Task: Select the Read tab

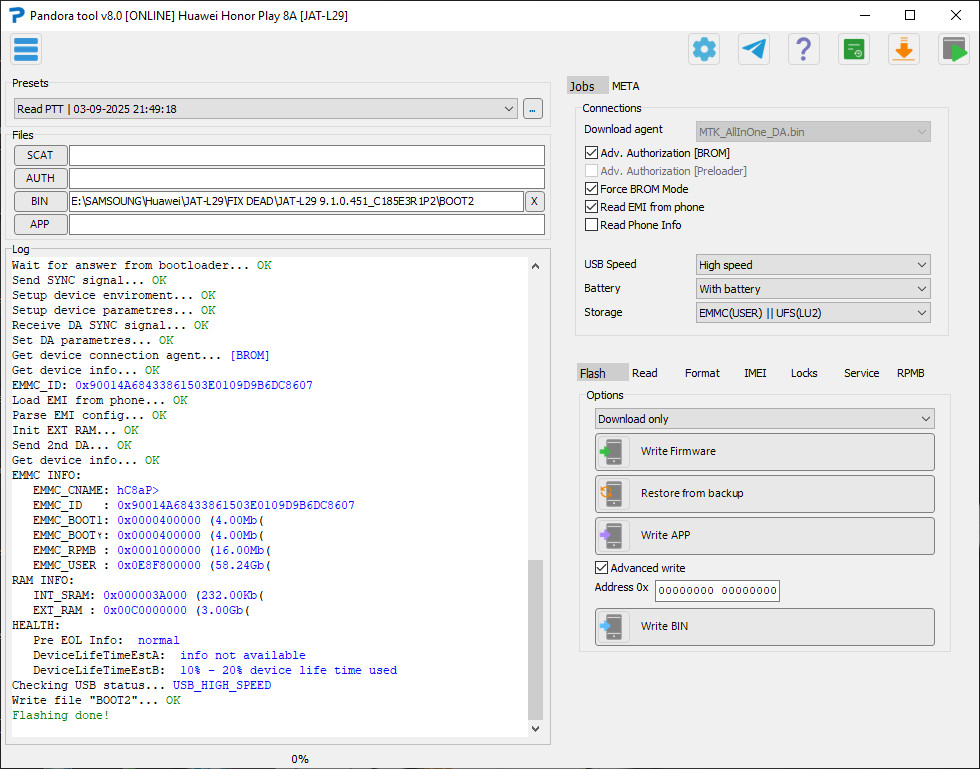Action: coord(644,373)
